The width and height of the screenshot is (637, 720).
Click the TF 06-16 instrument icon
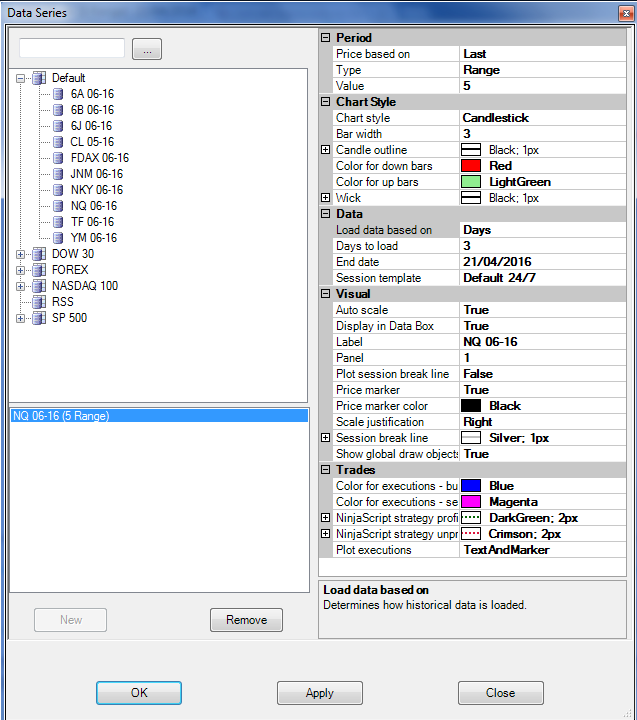coord(58,222)
